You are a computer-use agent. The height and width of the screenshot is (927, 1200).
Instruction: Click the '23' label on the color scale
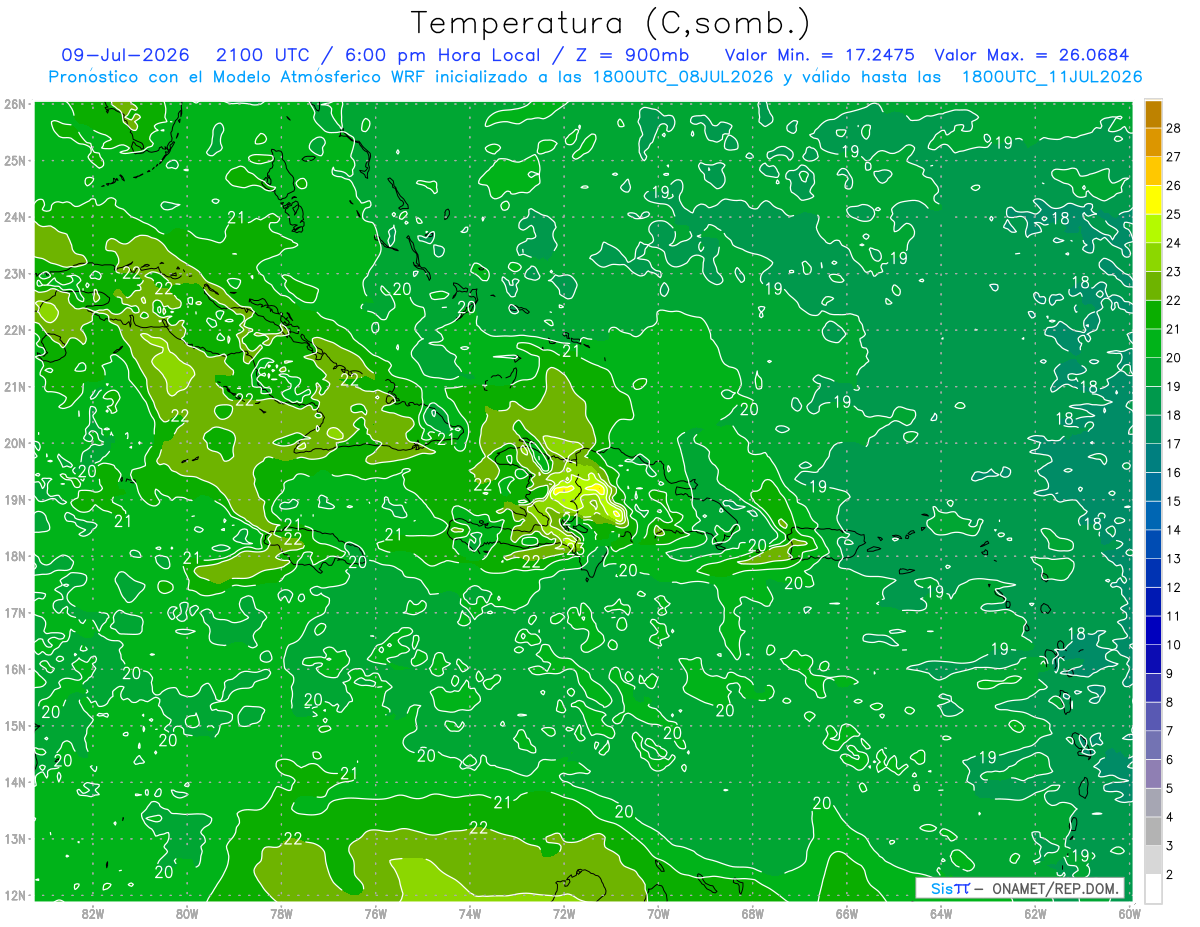1174,271
